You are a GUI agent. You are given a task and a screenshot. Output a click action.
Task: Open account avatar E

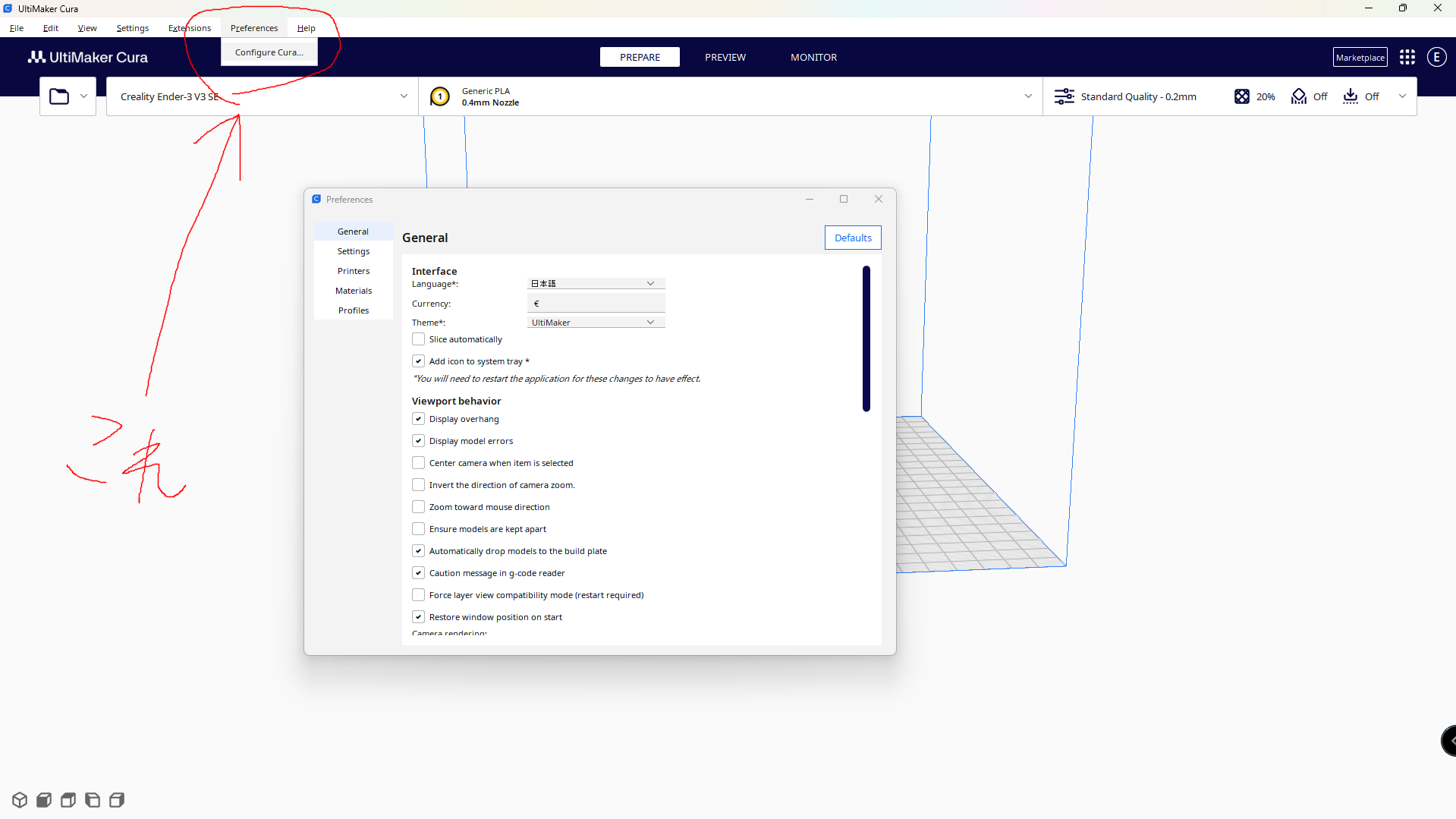1437,57
